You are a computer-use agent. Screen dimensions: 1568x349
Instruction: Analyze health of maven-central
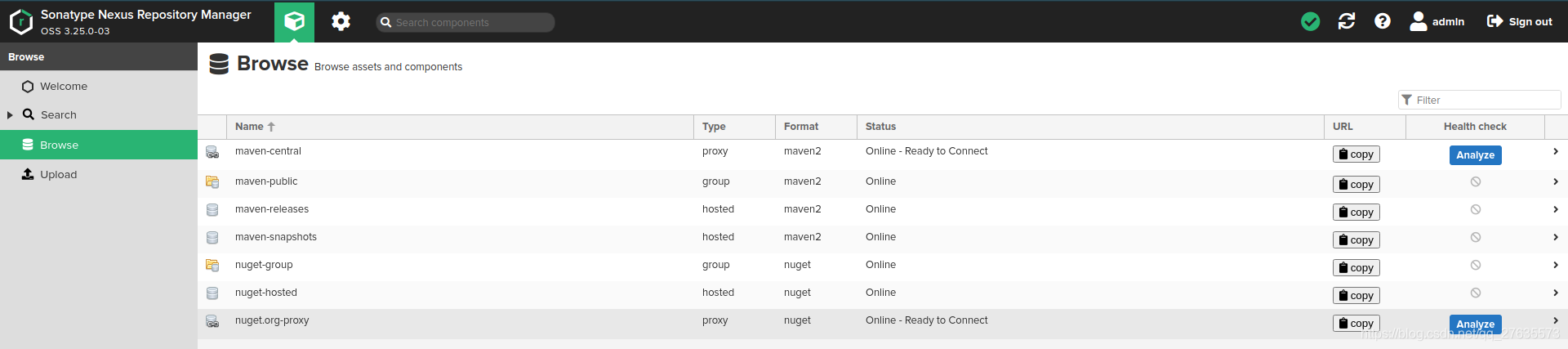click(1475, 155)
